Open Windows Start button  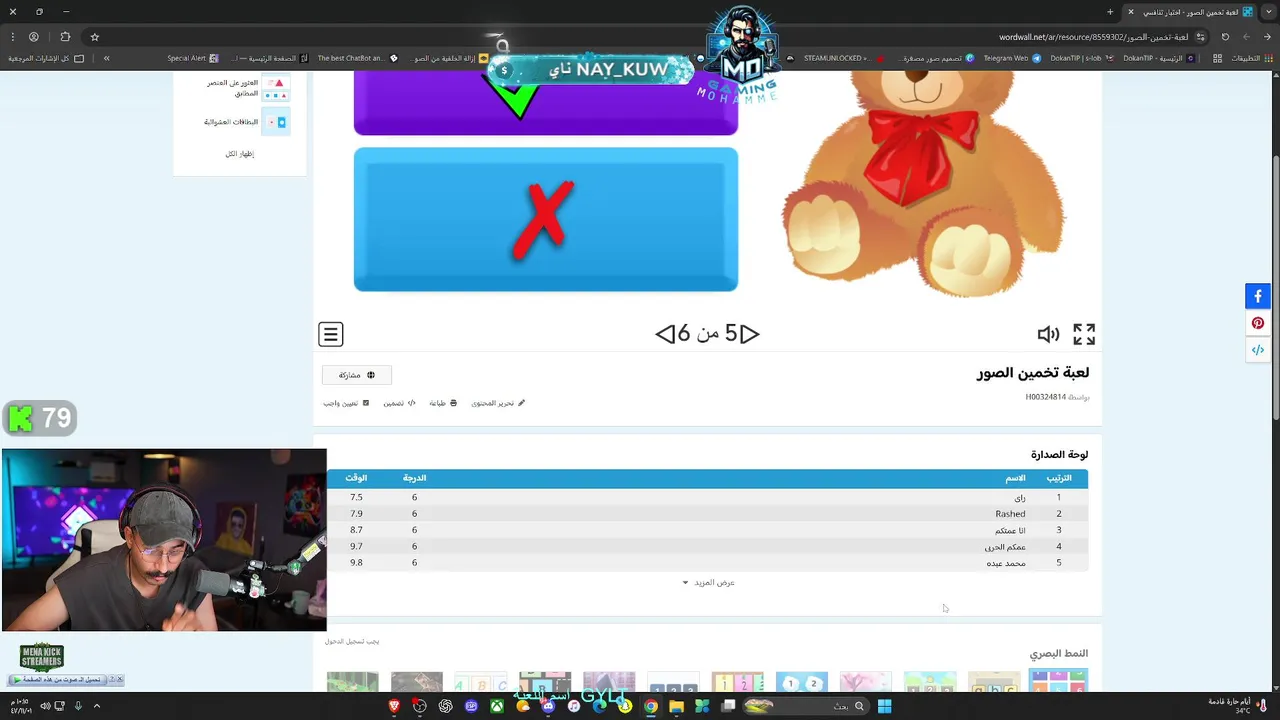coord(884,706)
